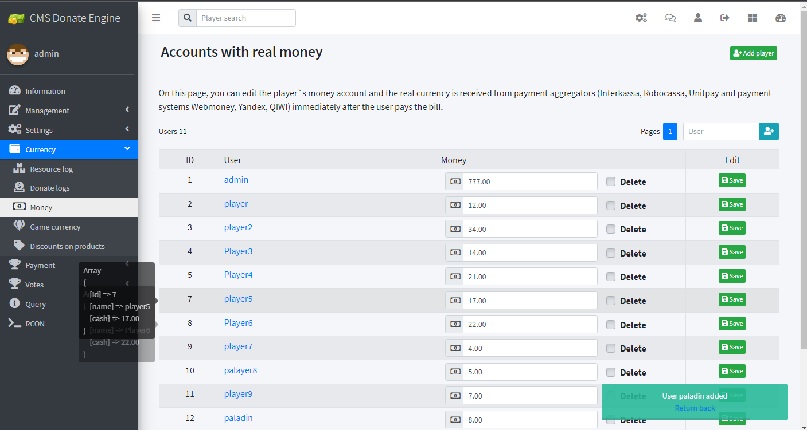Click the user profile icon in header

click(x=698, y=18)
